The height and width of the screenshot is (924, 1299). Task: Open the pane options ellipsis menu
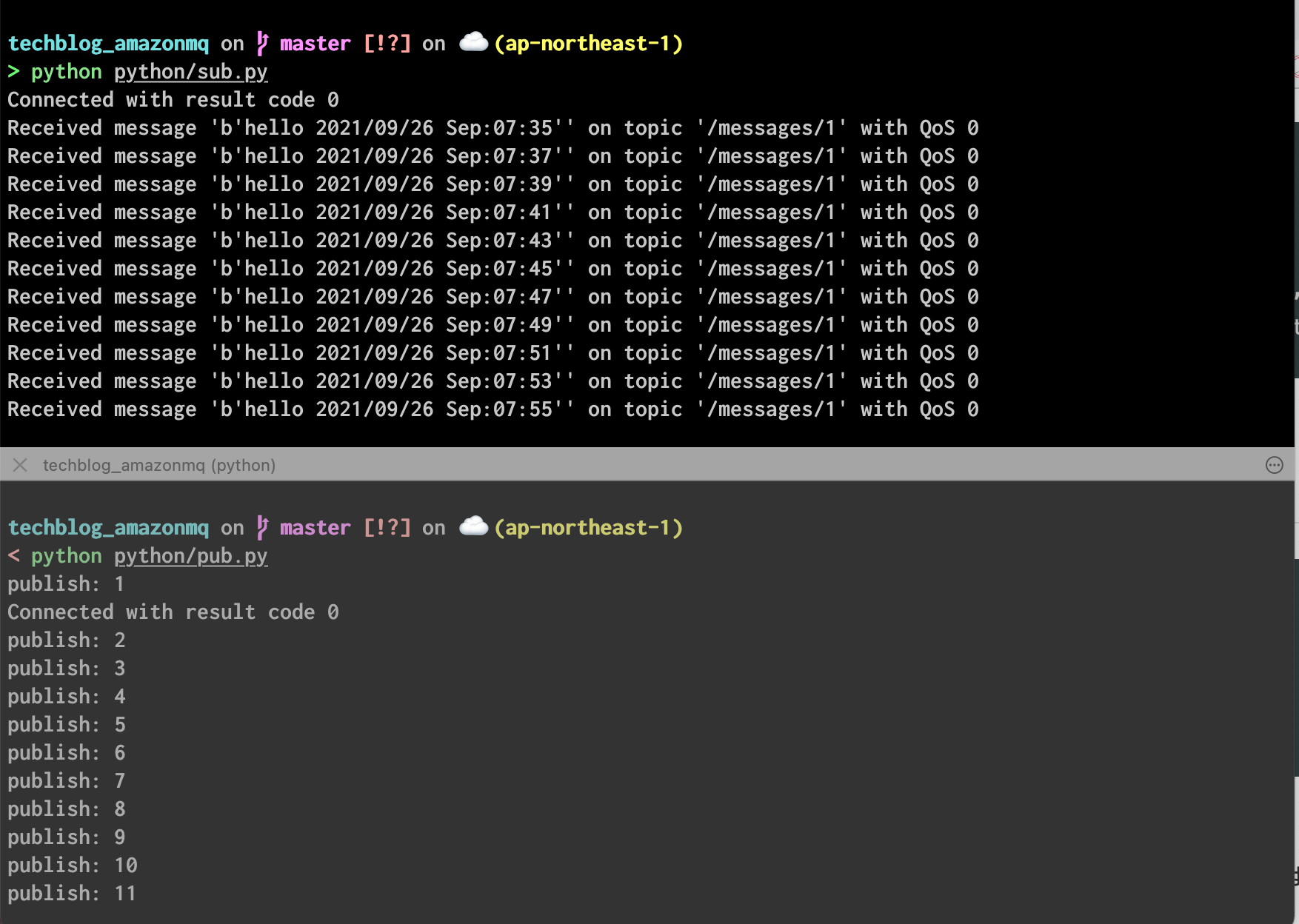click(1274, 465)
